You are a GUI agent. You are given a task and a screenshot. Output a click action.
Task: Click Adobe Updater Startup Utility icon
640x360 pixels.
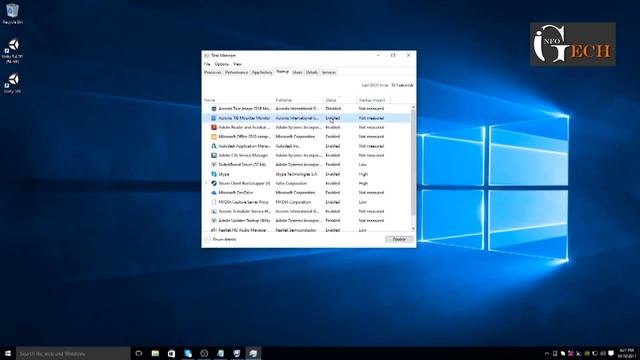pos(213,220)
